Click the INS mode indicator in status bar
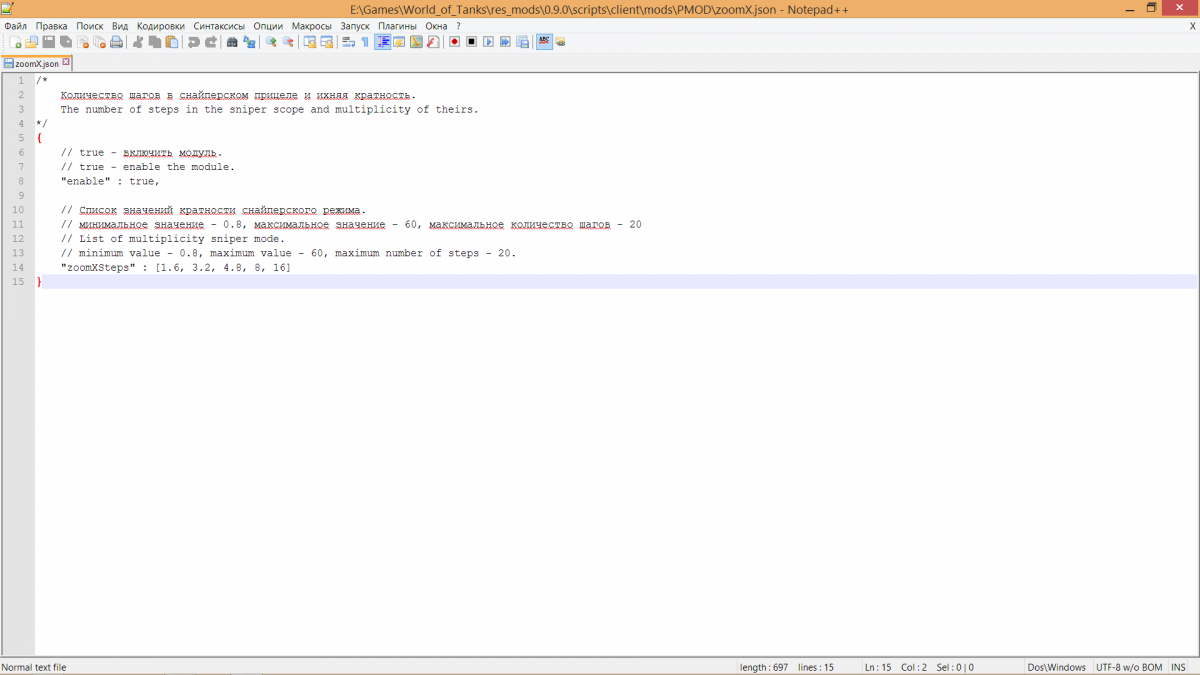Viewport: 1200px width, 675px height. click(1178, 667)
